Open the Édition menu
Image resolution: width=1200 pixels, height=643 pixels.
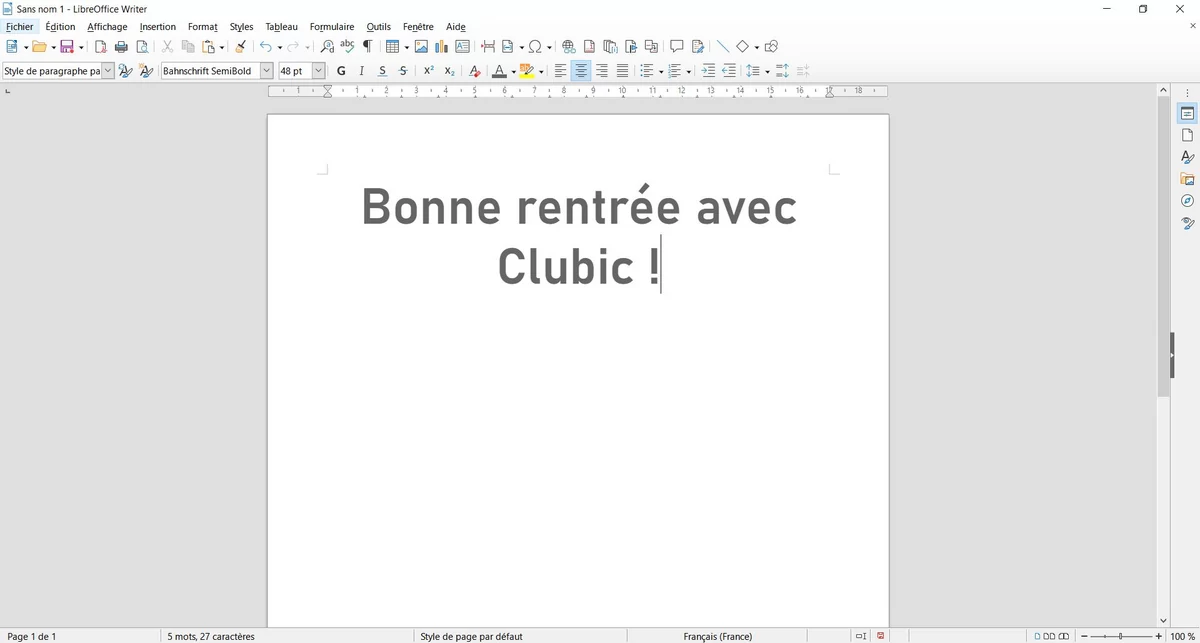60,27
